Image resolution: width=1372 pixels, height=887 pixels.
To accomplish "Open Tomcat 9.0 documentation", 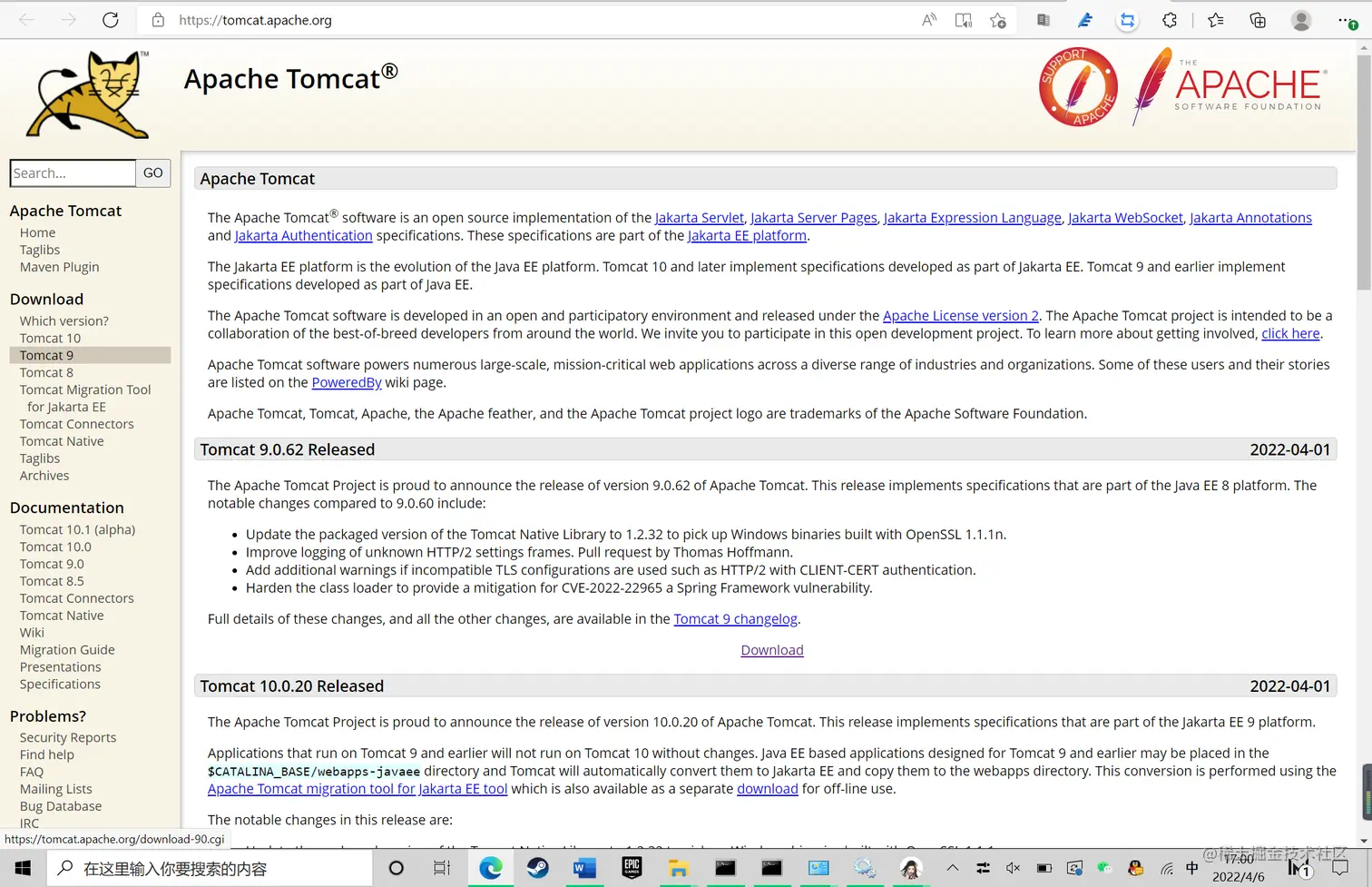I will tap(52, 564).
